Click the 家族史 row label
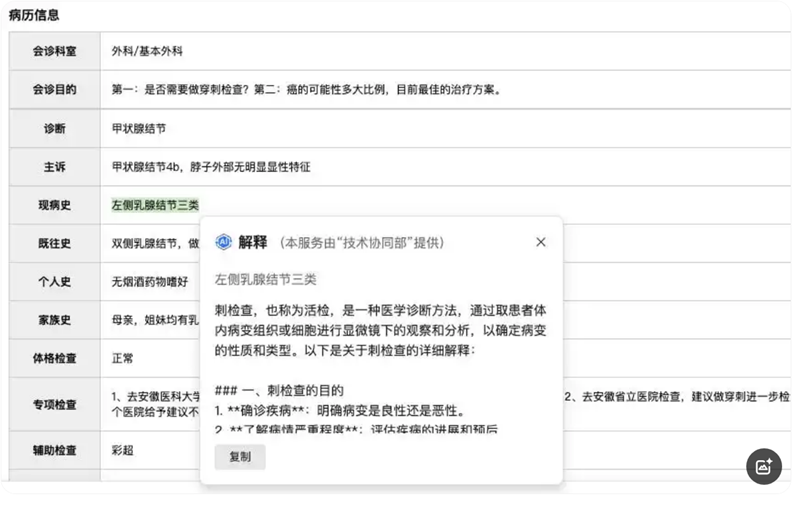This screenshot has height=508, width=800. pyautogui.click(x=55, y=320)
